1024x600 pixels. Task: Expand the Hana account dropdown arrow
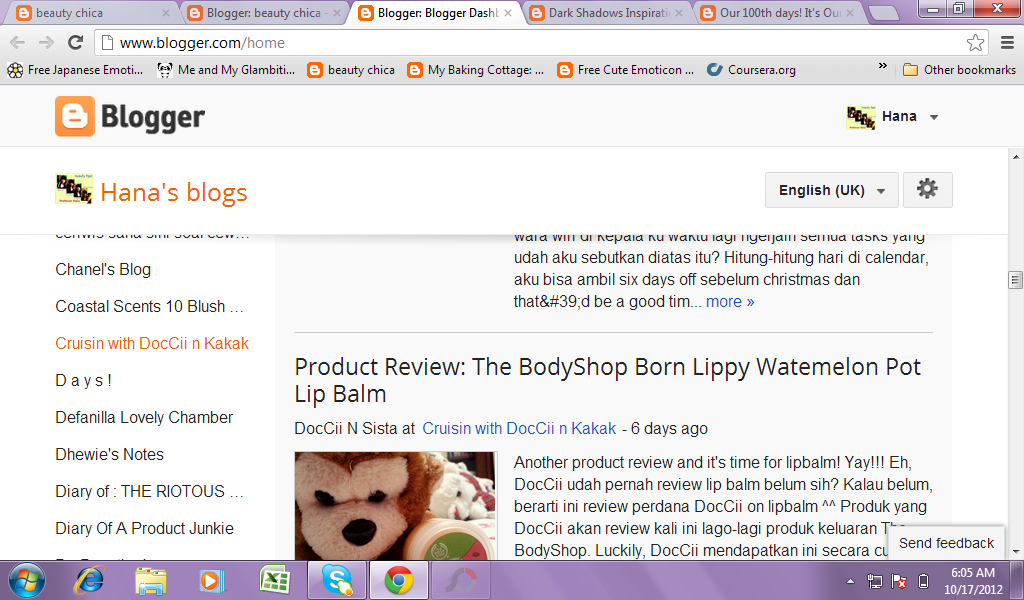click(934, 118)
